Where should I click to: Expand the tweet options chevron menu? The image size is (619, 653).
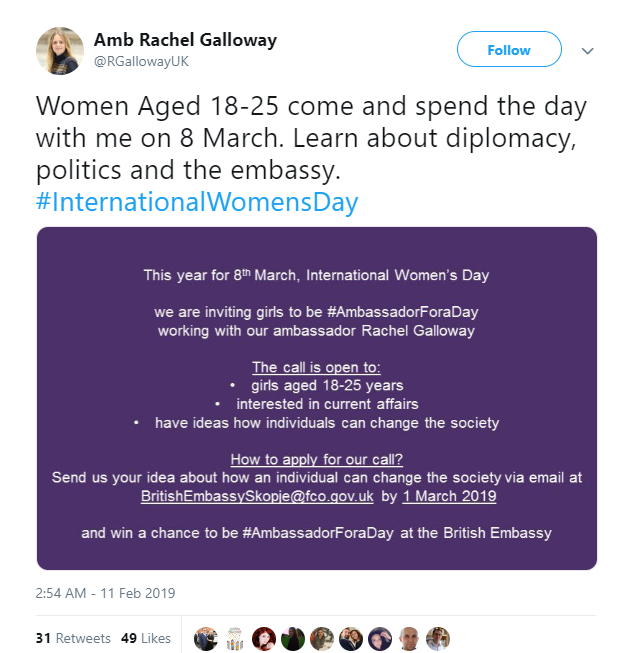587,51
